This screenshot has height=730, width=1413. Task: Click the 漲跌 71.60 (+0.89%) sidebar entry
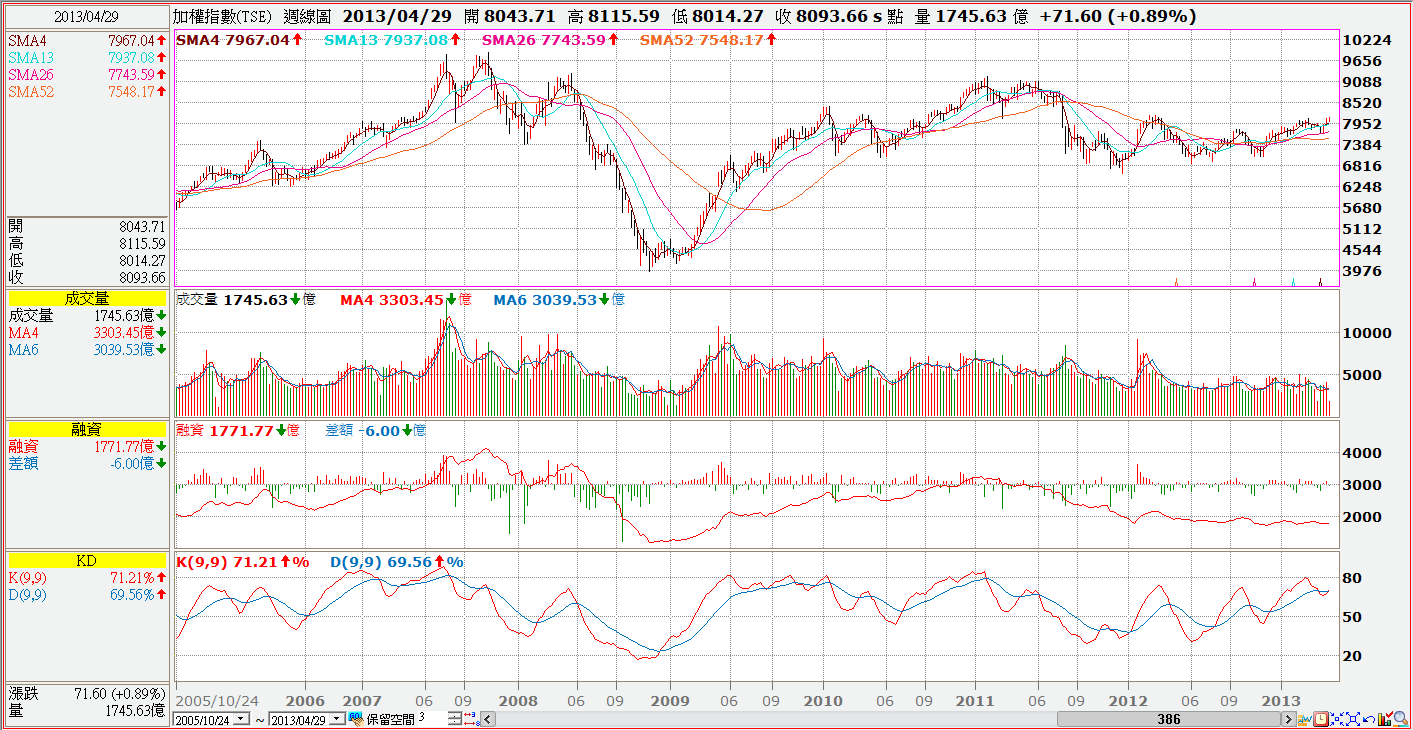pos(87,693)
